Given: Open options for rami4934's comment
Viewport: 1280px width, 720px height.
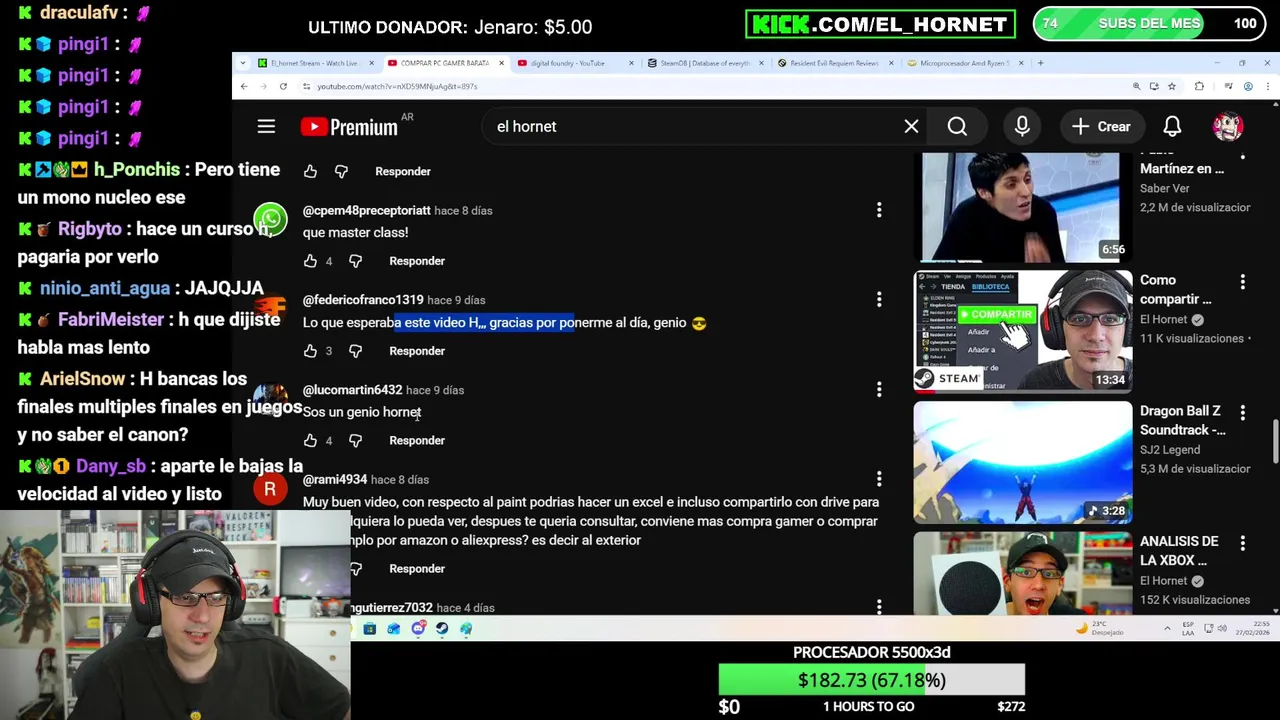Looking at the screenshot, I should (x=879, y=479).
